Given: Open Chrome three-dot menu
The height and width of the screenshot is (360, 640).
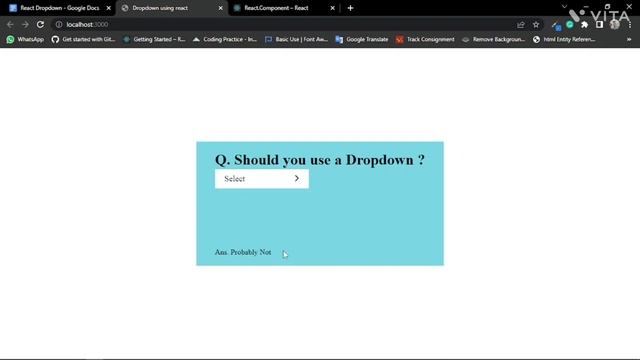Looking at the screenshot, I should (x=630, y=25).
